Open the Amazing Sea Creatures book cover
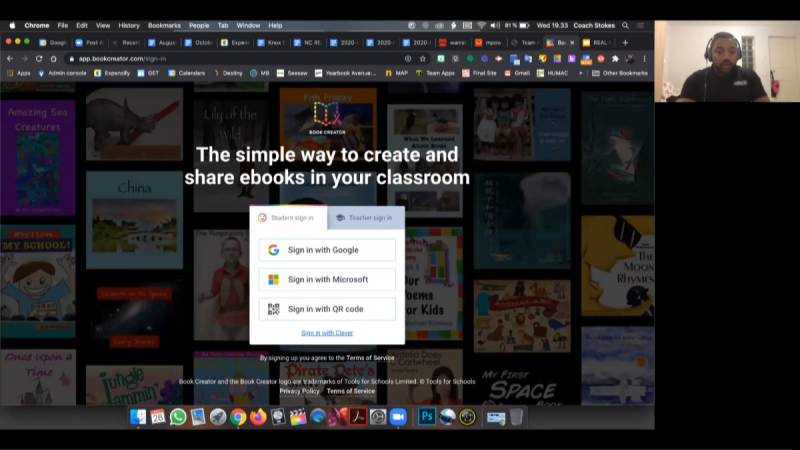 click(x=38, y=157)
